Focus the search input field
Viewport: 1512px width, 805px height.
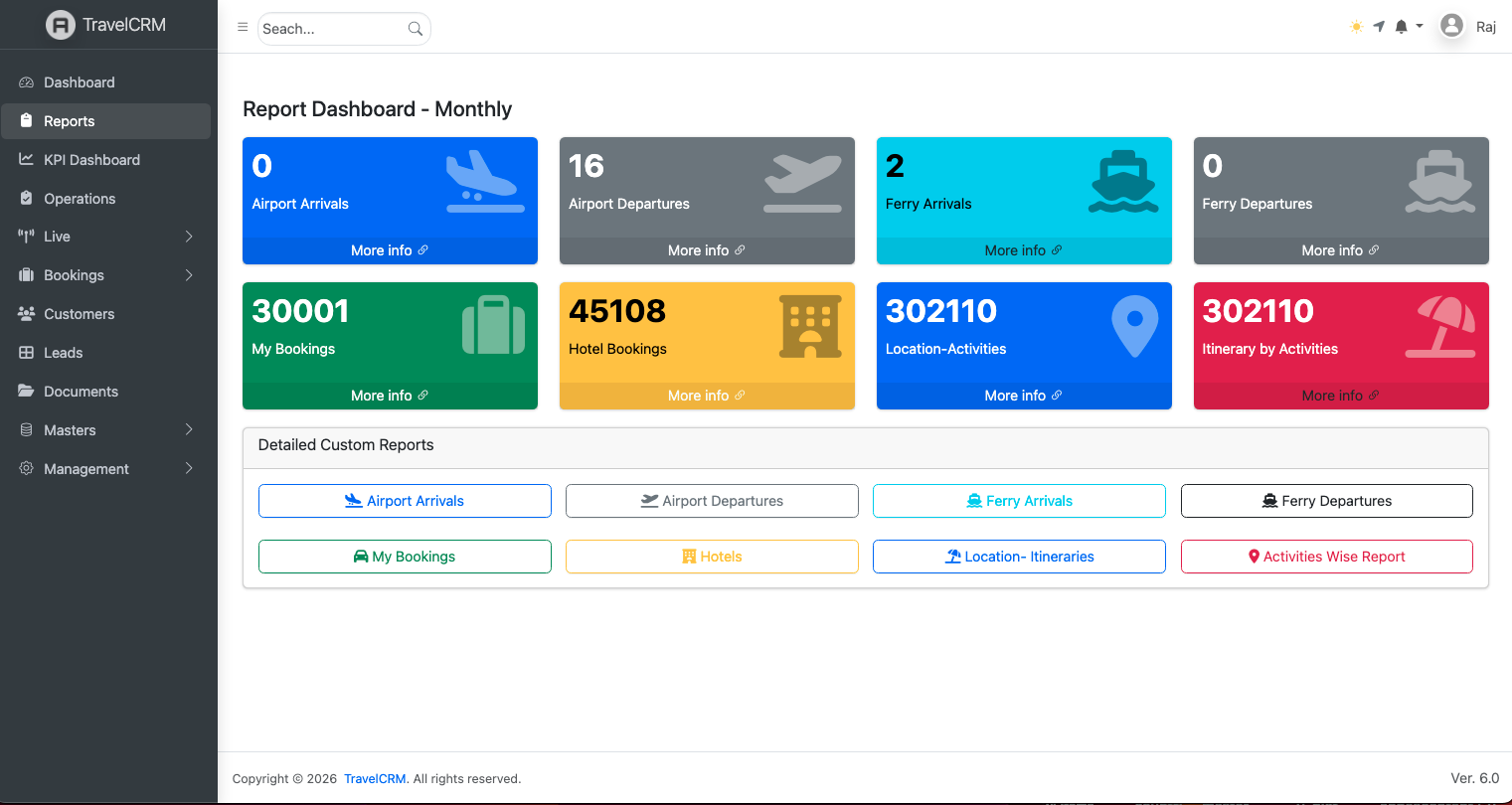334,29
